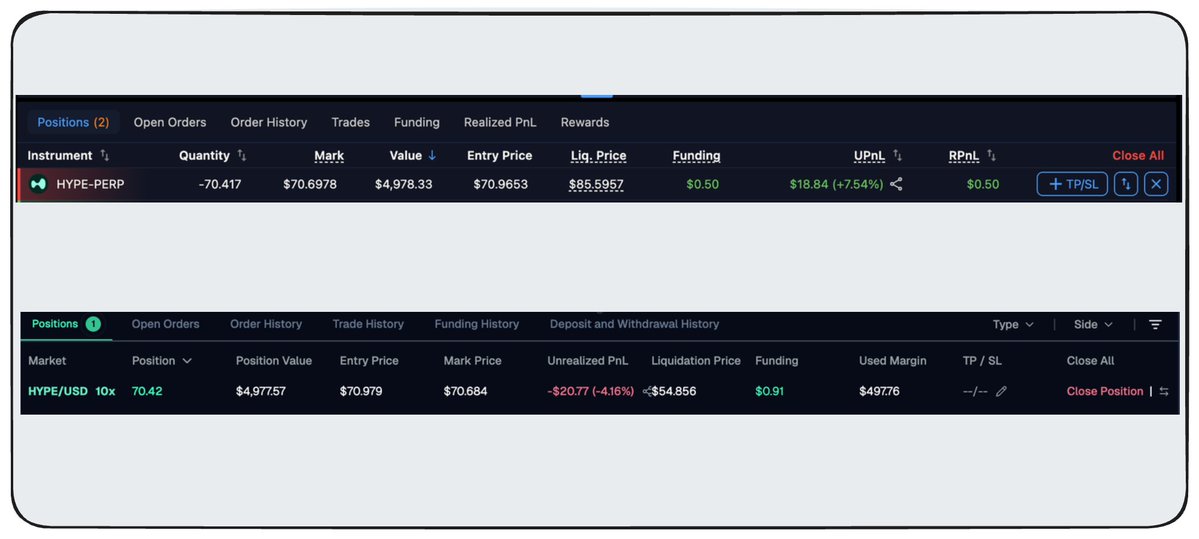
Task: Click the quantity value -70.417
Action: [219, 184]
